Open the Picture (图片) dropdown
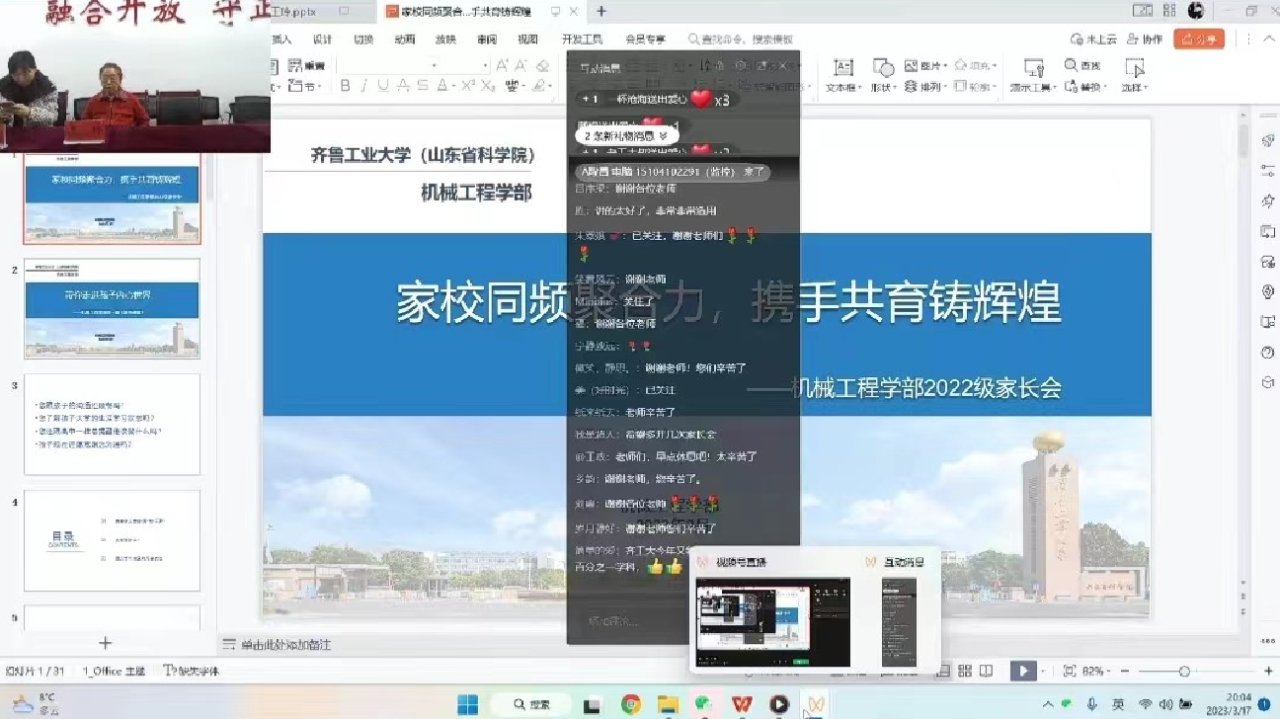The height and width of the screenshot is (719, 1280). click(925, 66)
